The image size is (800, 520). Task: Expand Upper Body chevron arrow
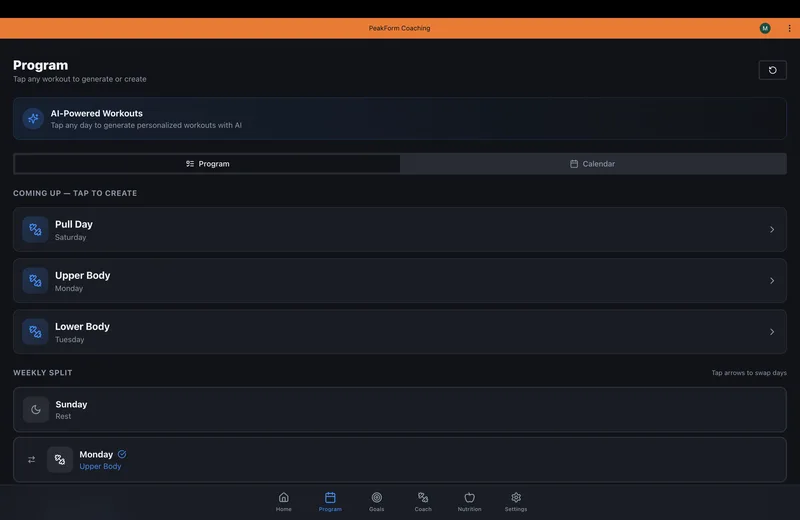[x=771, y=281]
